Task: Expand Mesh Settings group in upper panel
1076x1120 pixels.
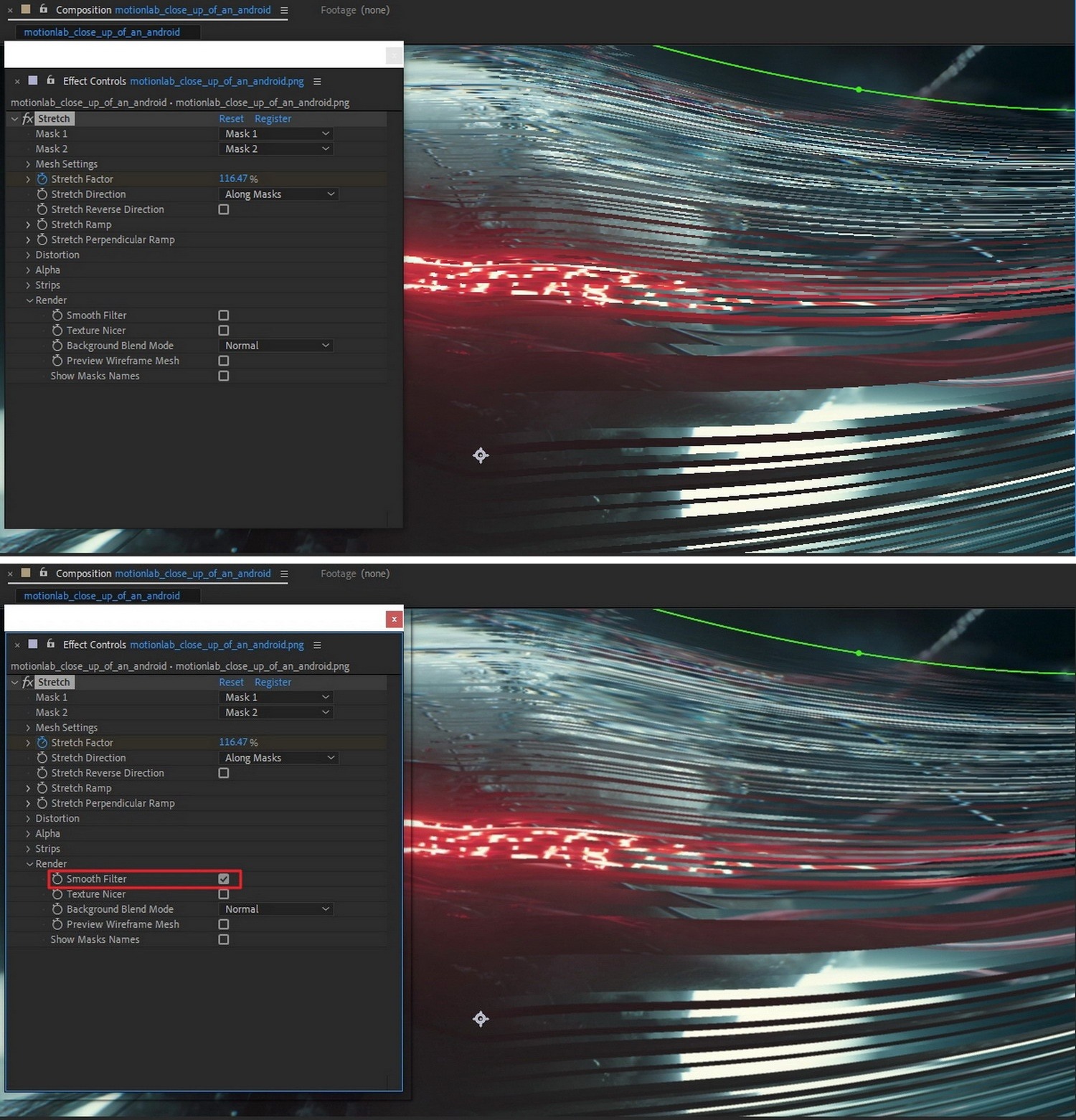Action: pos(28,164)
